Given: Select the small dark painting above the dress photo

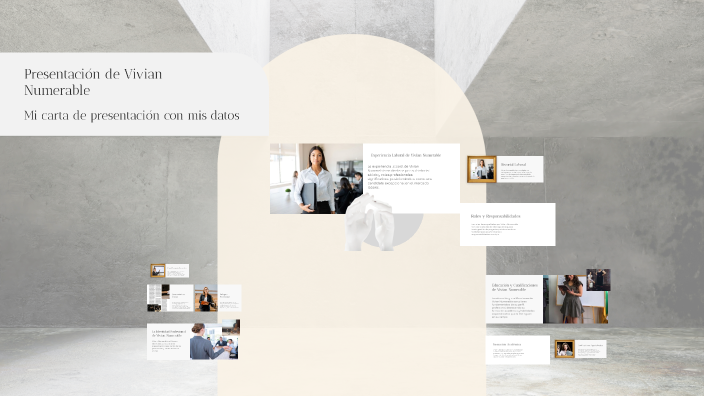Looking at the screenshot, I should 598,280.
